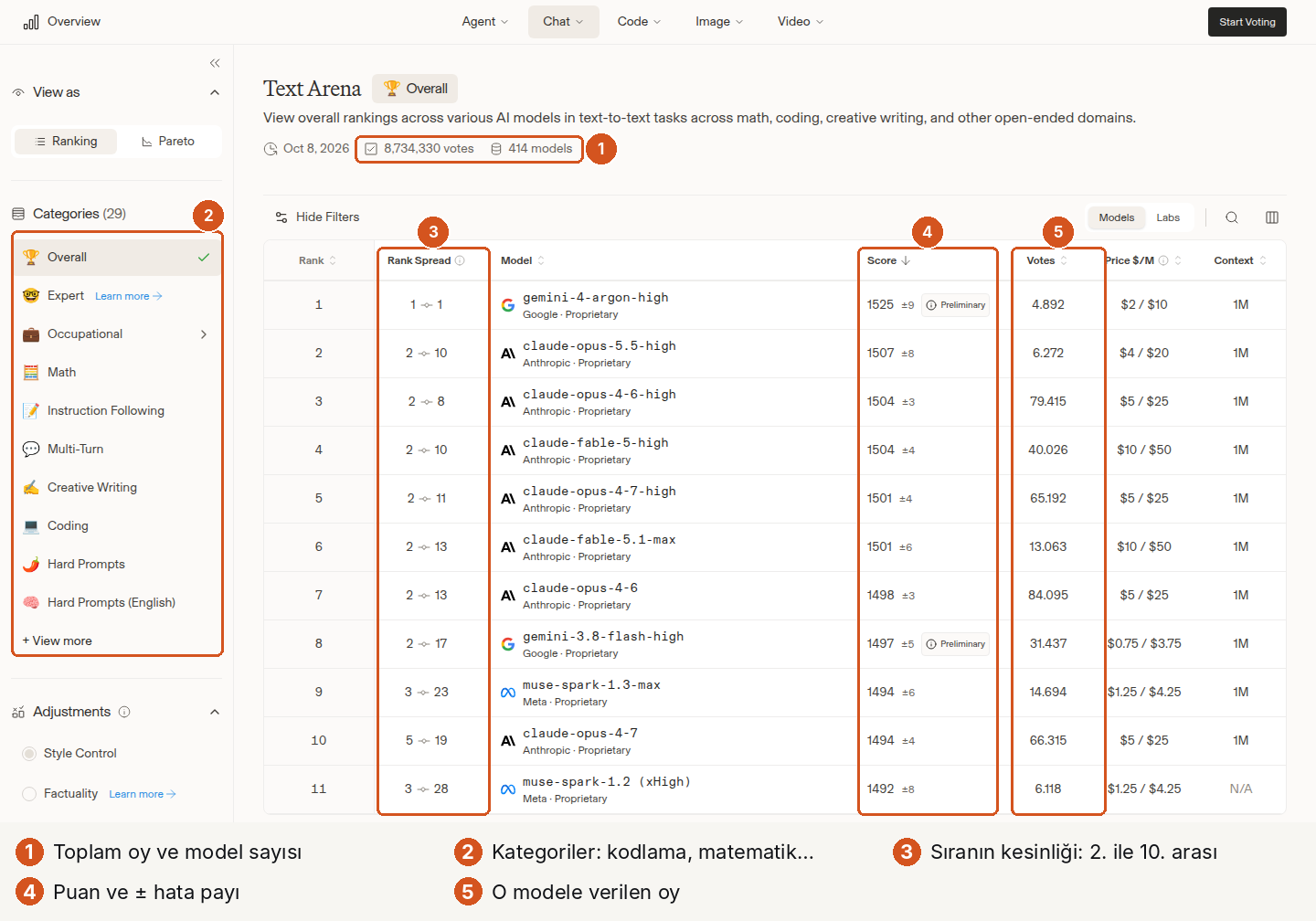Click the Preliminary badge for gemini-3.8-flash-high
Screen dimensions: 1316x921
pyautogui.click(x=955, y=644)
